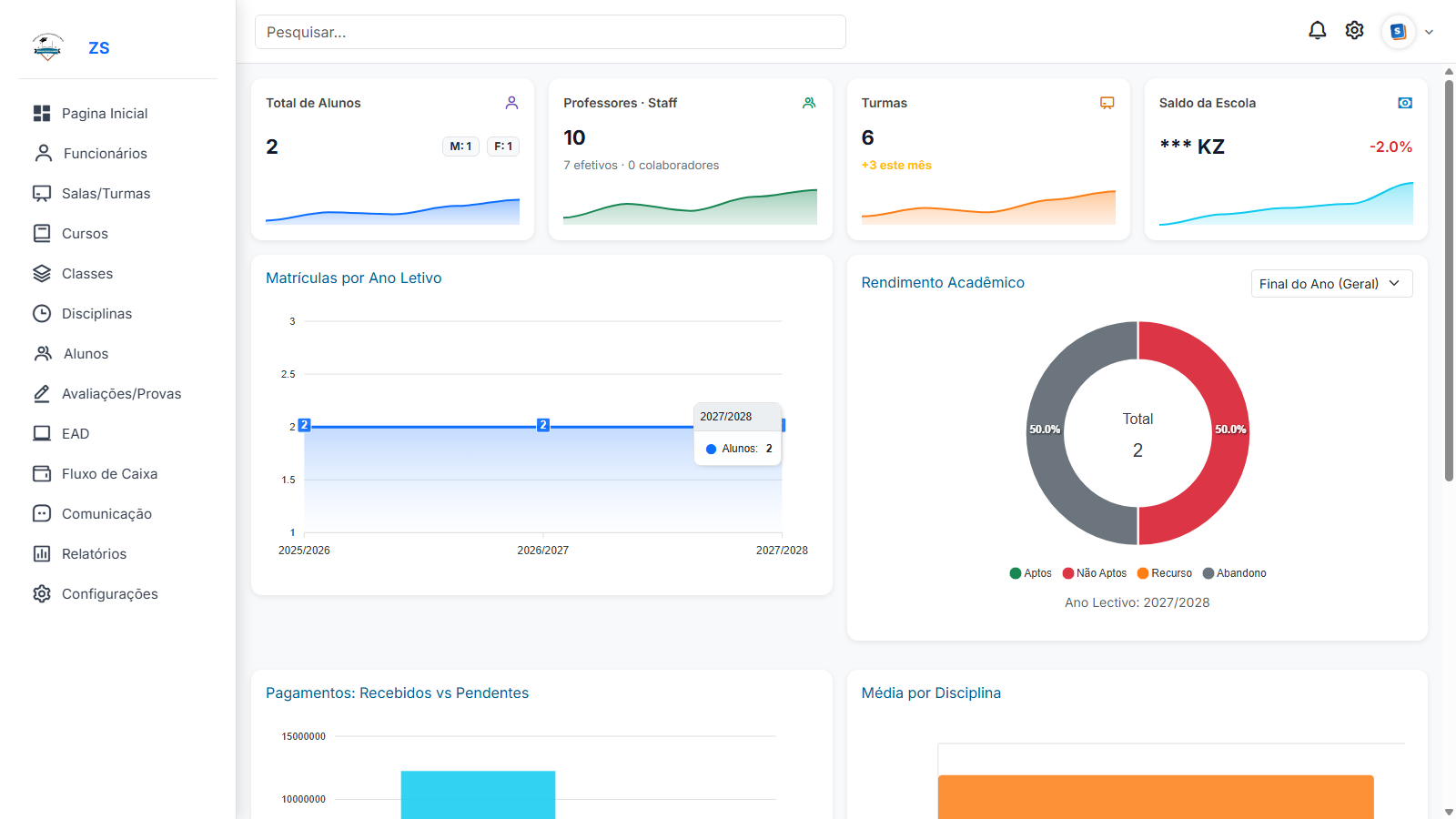The height and width of the screenshot is (819, 1456).
Task: Toggle the Não Aptos legend entry
Action: [1095, 572]
